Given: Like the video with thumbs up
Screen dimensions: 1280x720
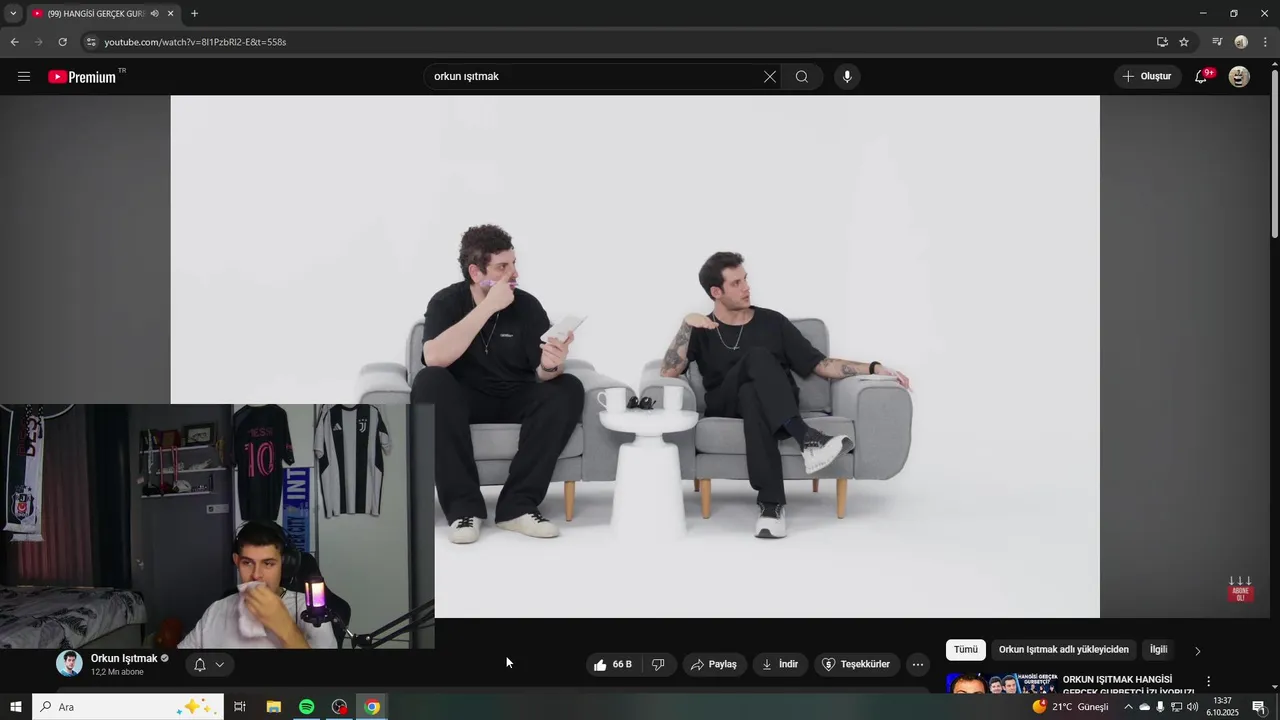Looking at the screenshot, I should click(x=614, y=664).
